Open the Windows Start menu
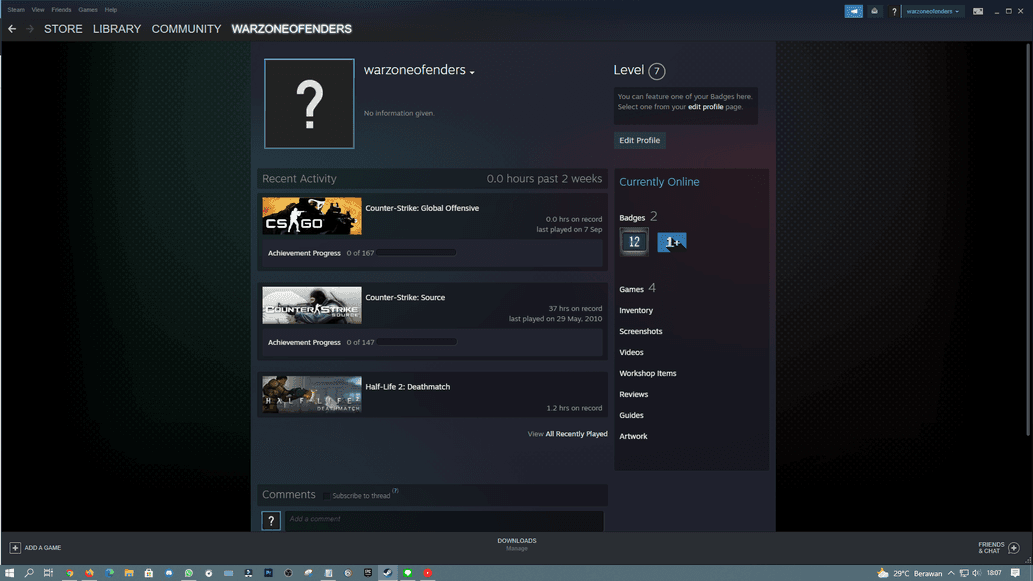 point(9,573)
